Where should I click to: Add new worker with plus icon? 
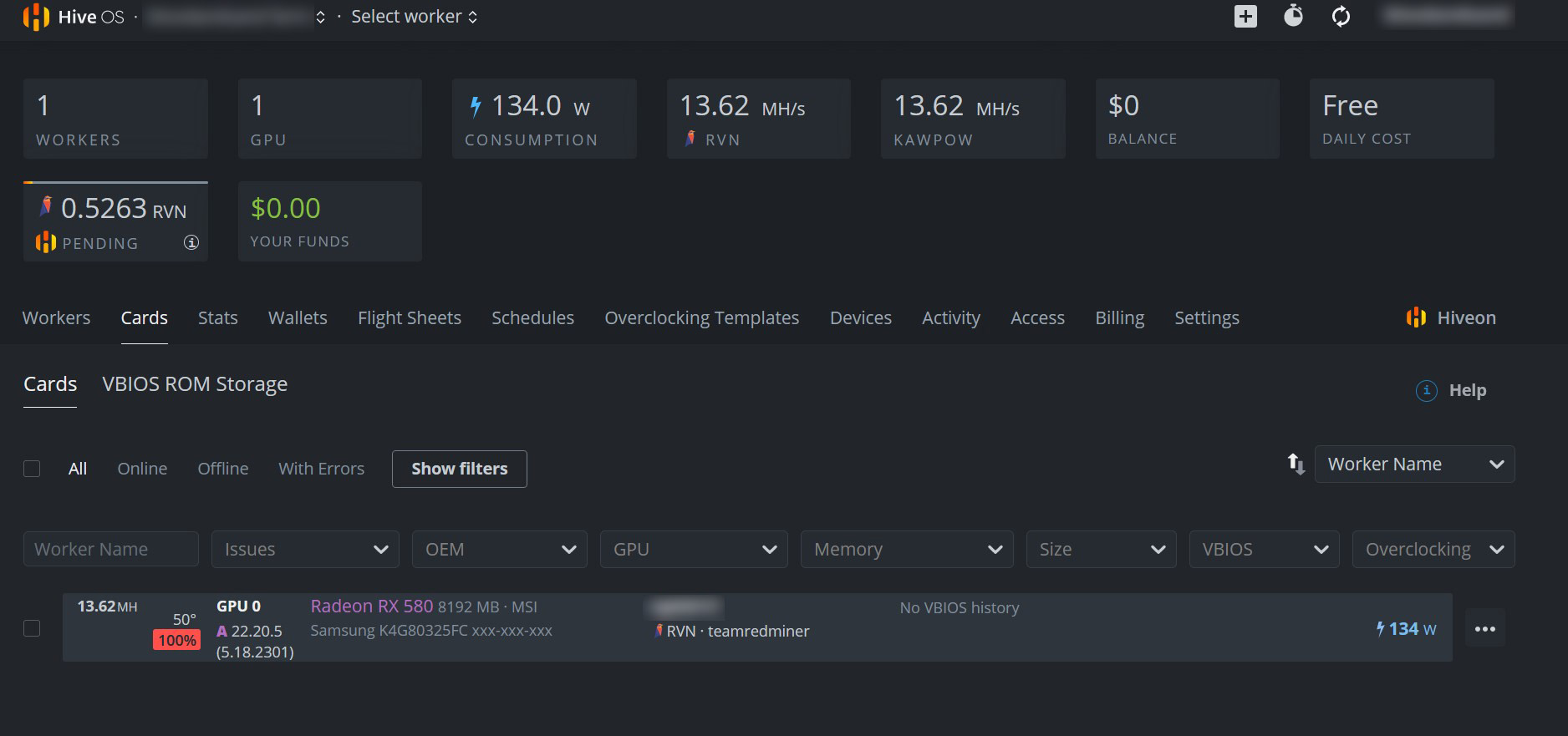pyautogui.click(x=1245, y=17)
